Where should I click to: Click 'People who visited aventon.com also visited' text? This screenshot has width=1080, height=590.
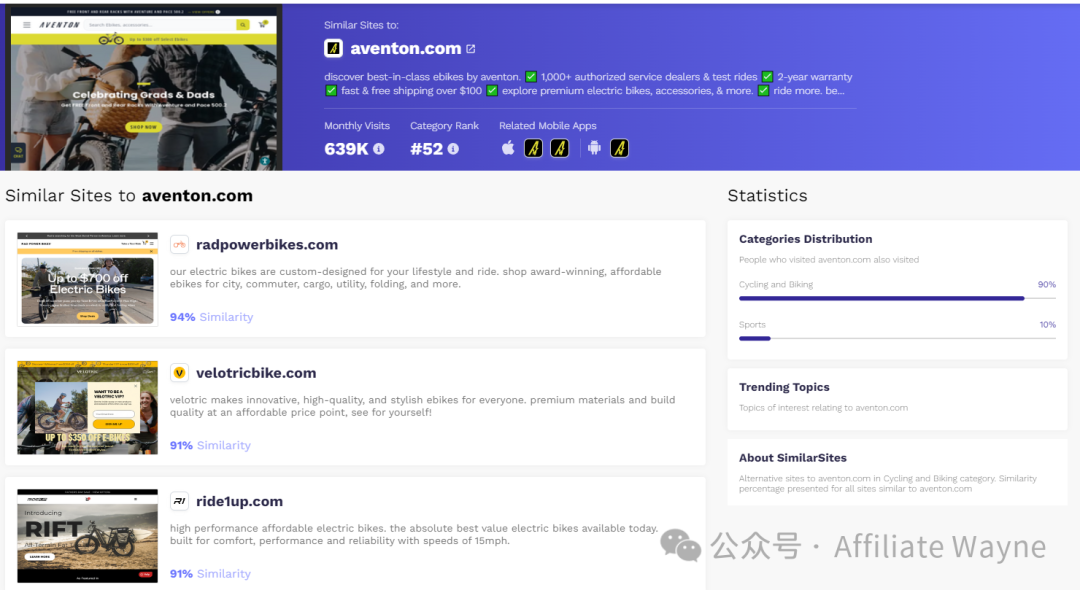pyautogui.click(x=829, y=260)
